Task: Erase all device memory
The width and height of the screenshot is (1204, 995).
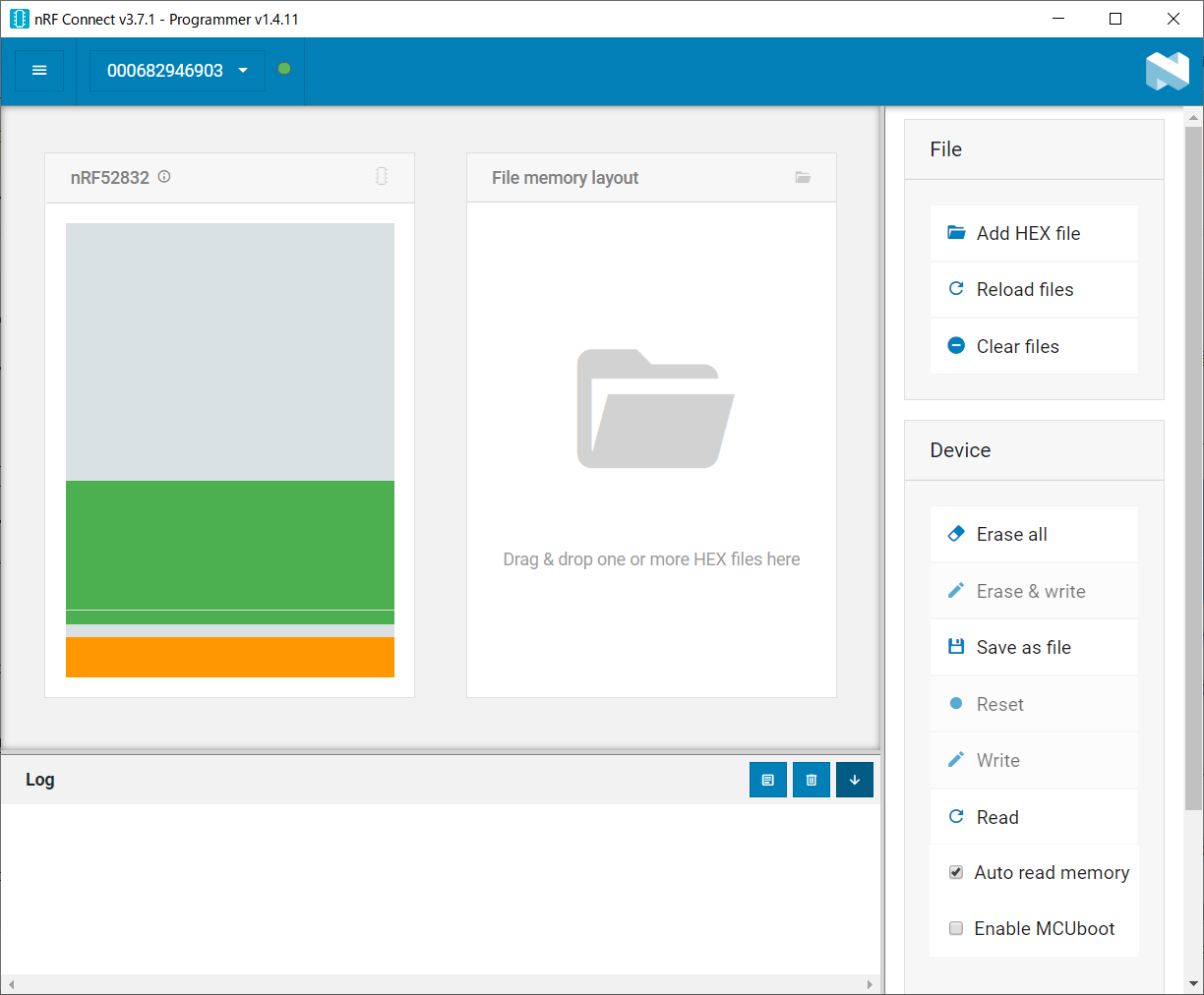Action: [x=1034, y=534]
